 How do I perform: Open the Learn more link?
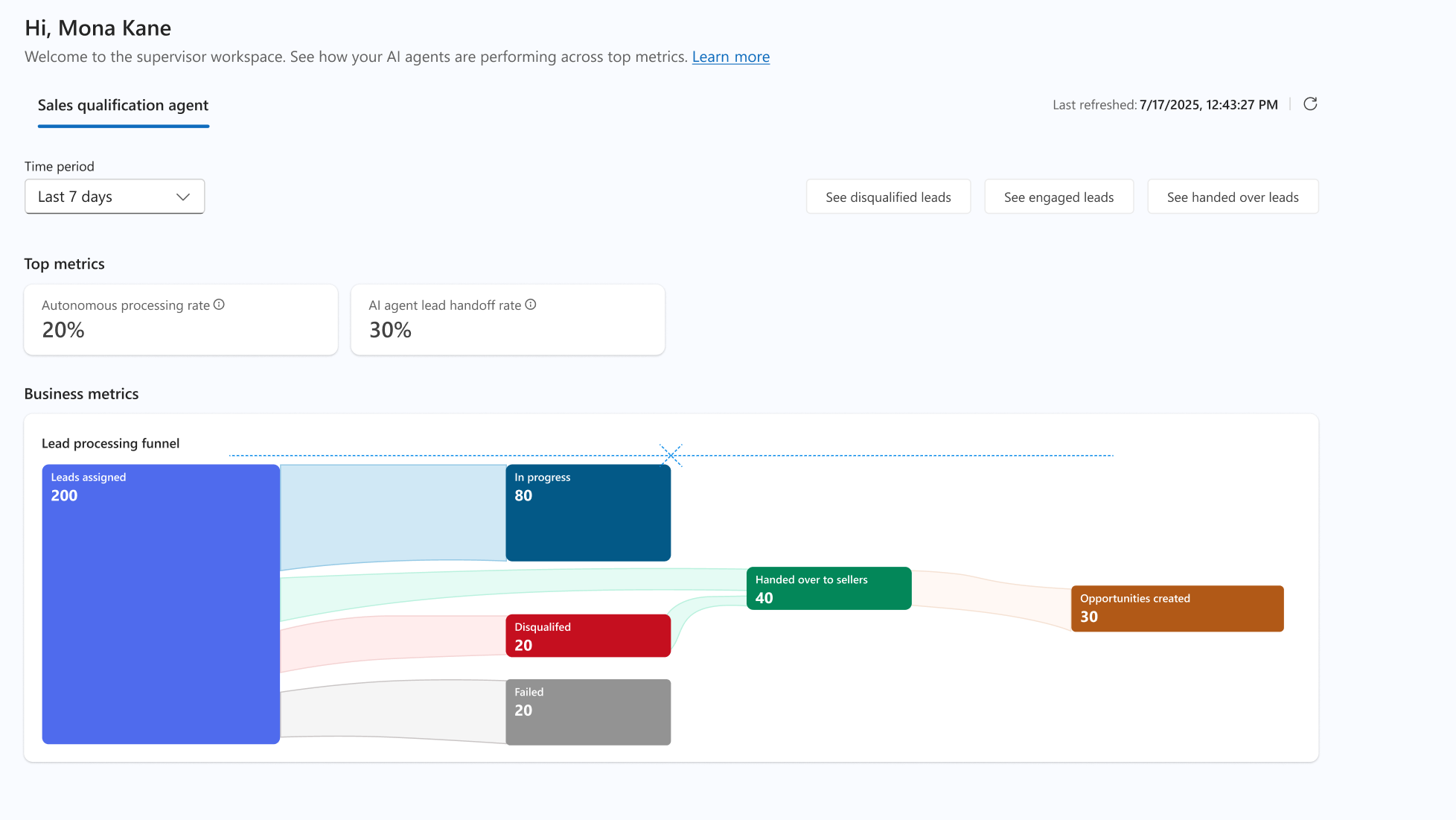tap(730, 57)
